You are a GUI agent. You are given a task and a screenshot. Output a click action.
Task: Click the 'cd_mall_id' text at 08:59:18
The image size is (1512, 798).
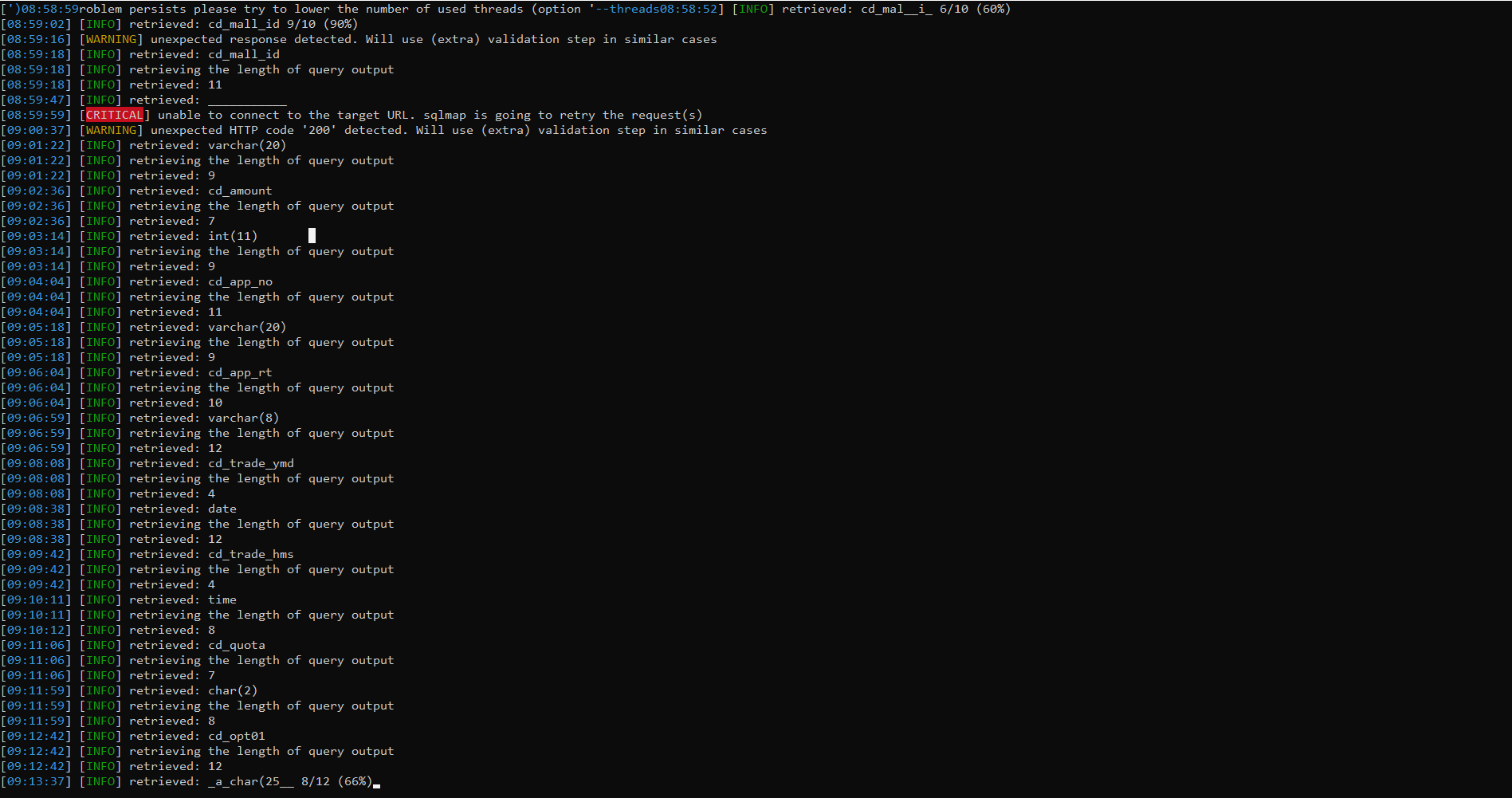click(x=244, y=54)
